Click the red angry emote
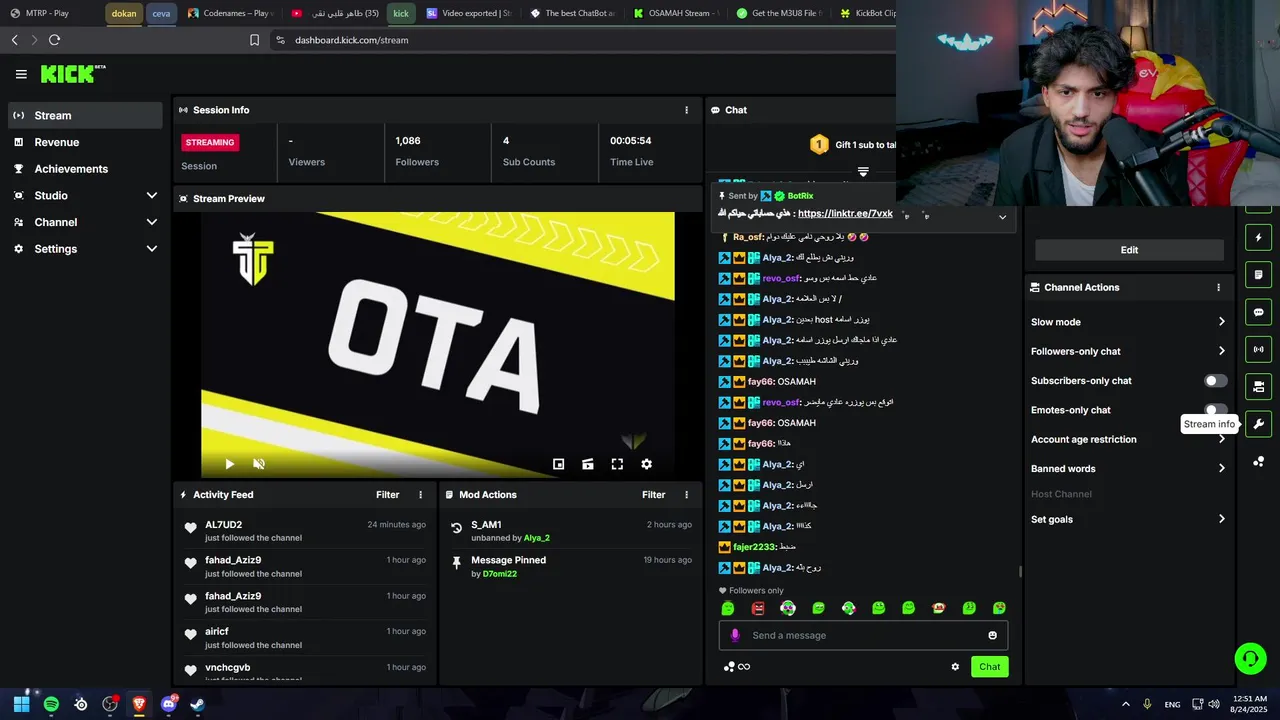Screen dimensions: 1280x720 pos(758,608)
